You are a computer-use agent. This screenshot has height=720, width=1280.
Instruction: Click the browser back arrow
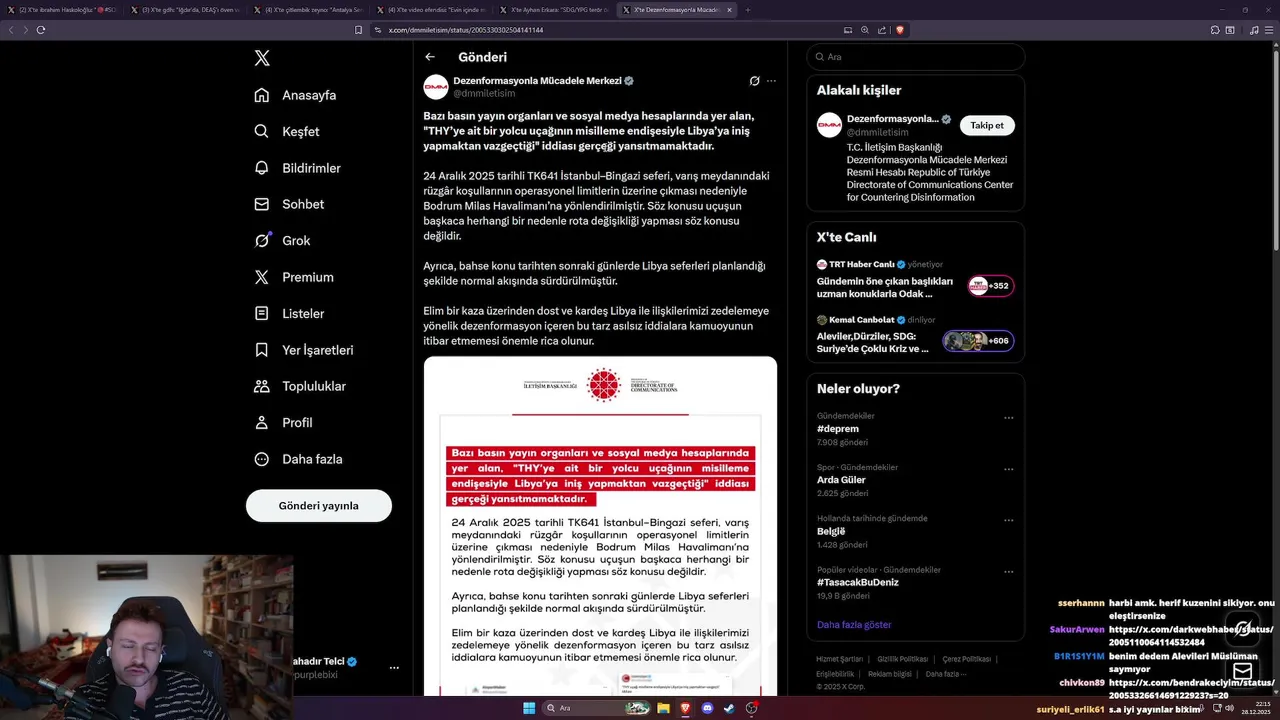click(x=11, y=30)
